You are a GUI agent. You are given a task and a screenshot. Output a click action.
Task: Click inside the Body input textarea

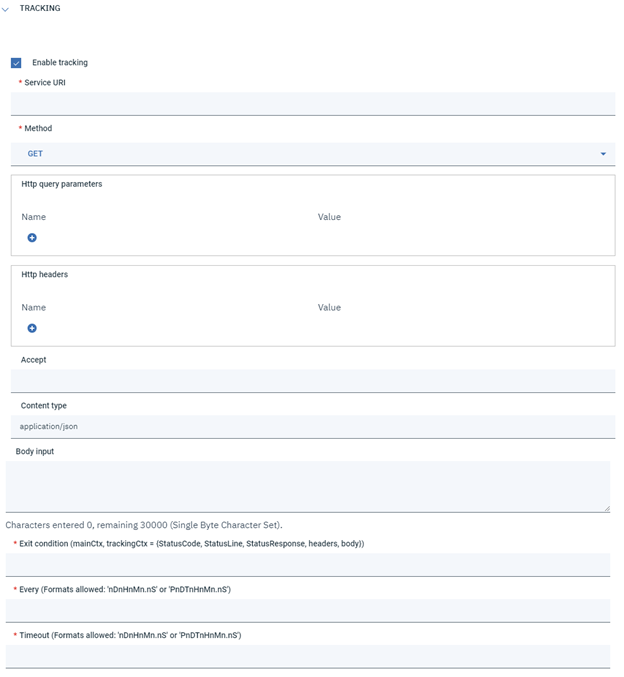pos(307,486)
